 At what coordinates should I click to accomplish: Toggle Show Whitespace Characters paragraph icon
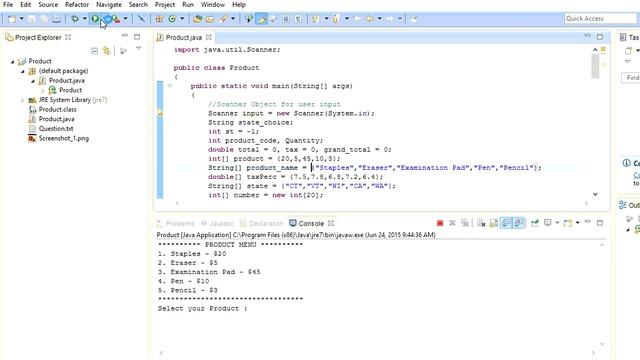298,19
